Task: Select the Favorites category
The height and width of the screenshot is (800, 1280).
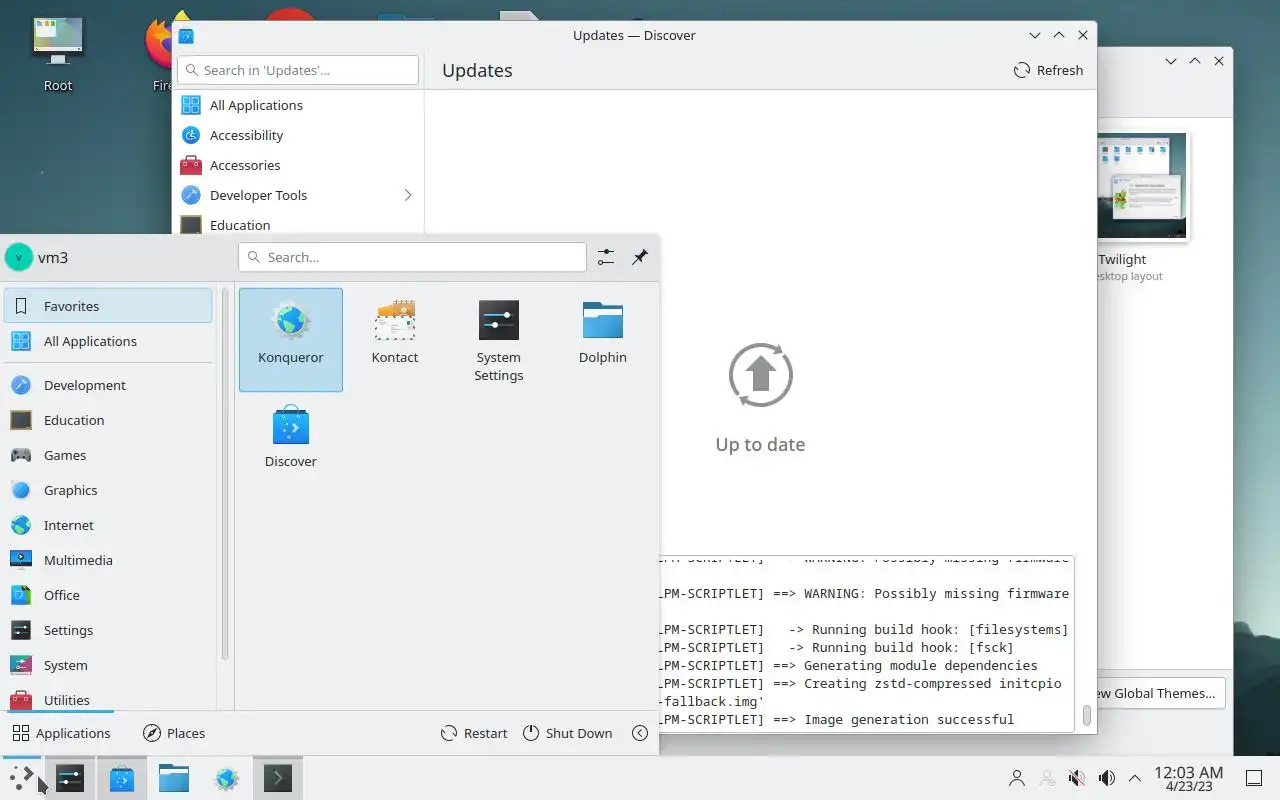Action: coord(108,306)
